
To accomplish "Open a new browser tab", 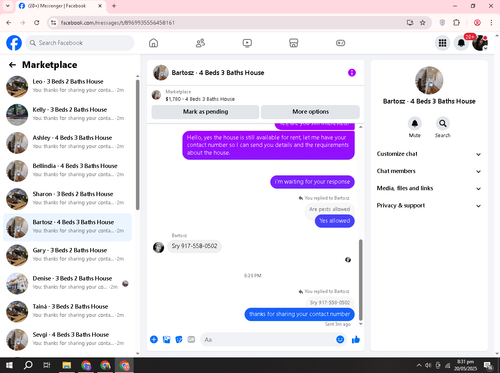I will point(114,6).
